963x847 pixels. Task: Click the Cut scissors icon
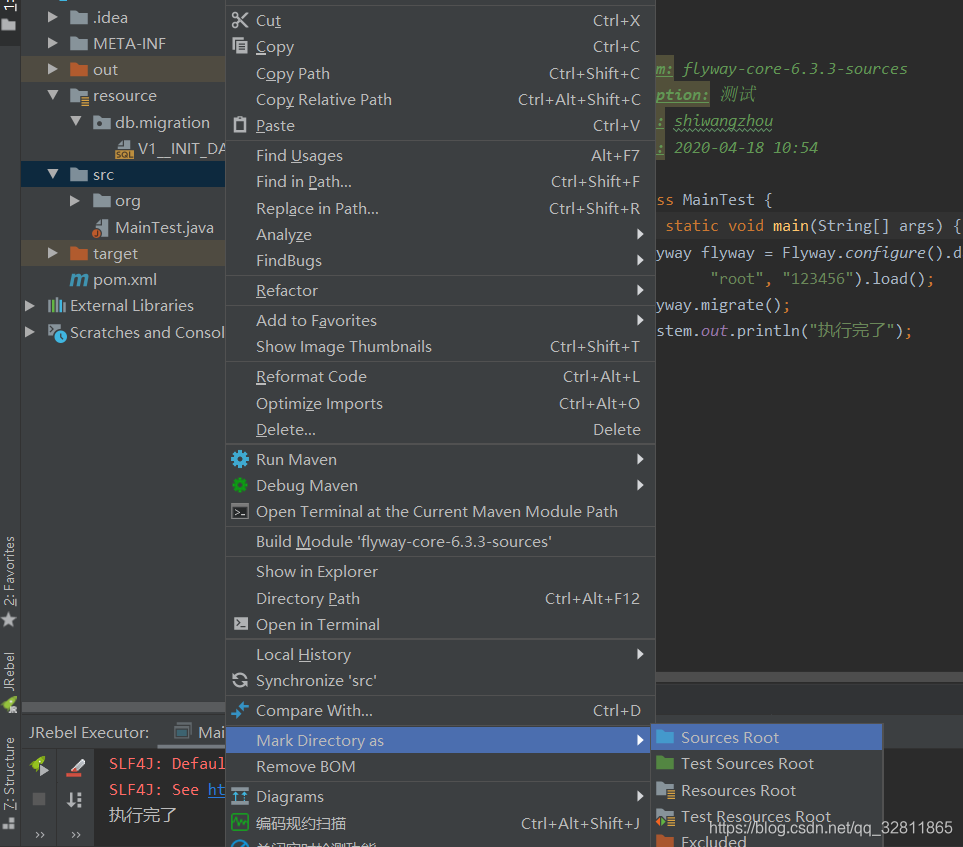click(240, 20)
